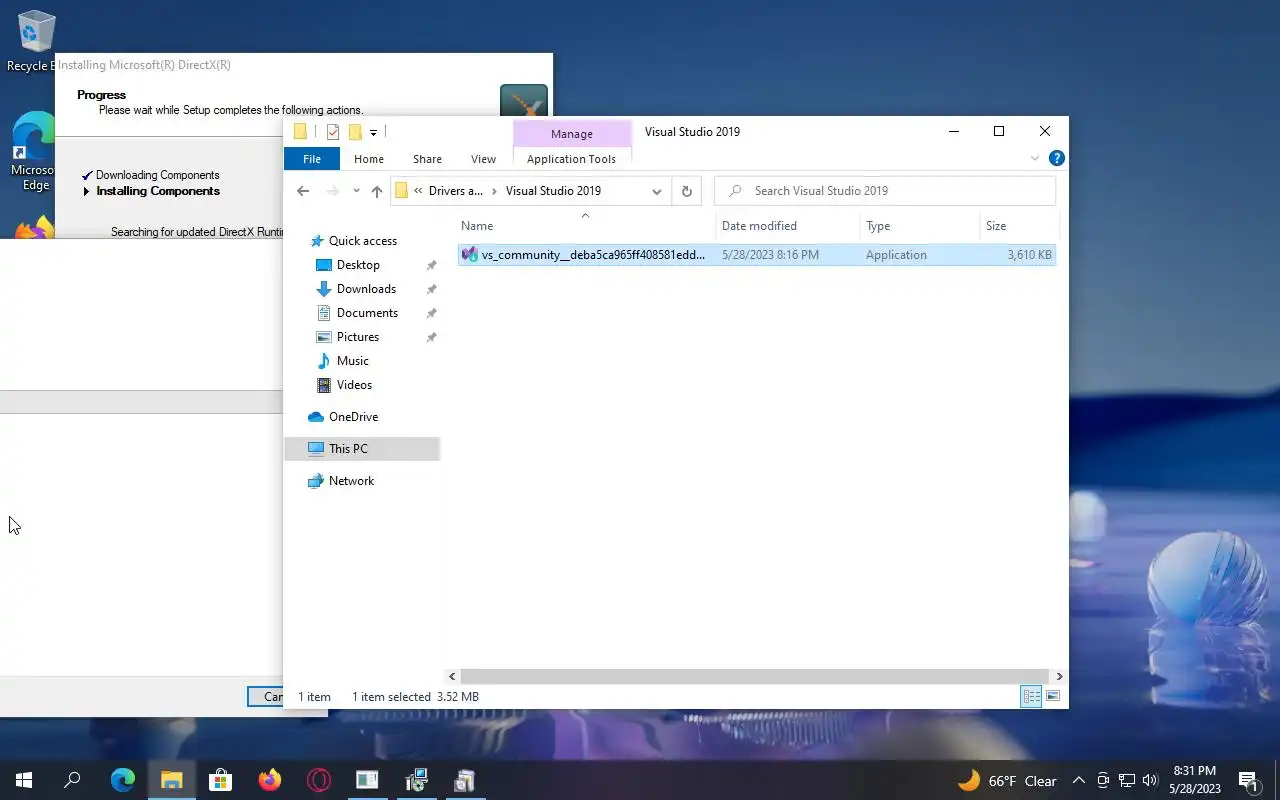The width and height of the screenshot is (1280, 800).
Task: Open Documents in navigation pane
Action: [x=367, y=313]
